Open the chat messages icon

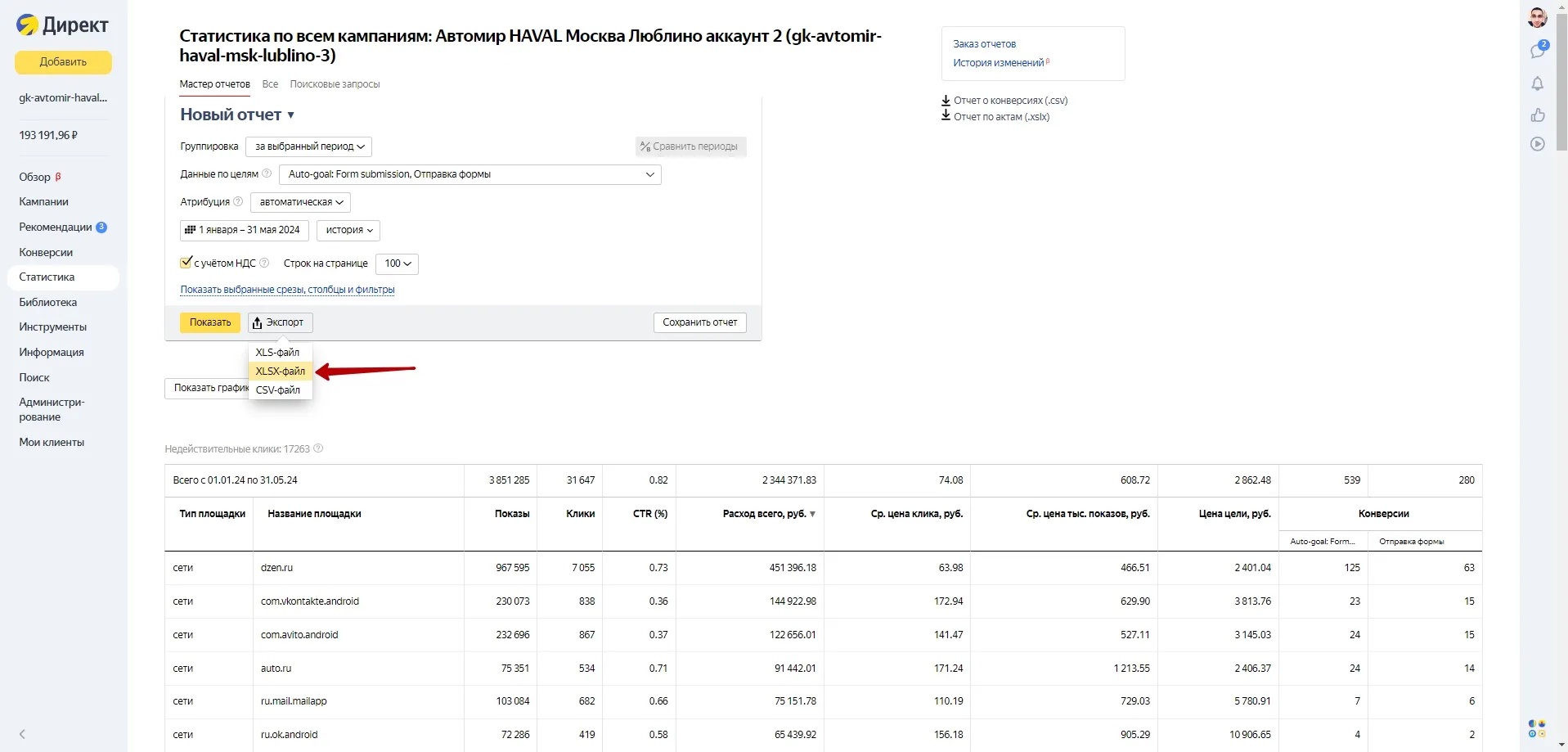1538,51
